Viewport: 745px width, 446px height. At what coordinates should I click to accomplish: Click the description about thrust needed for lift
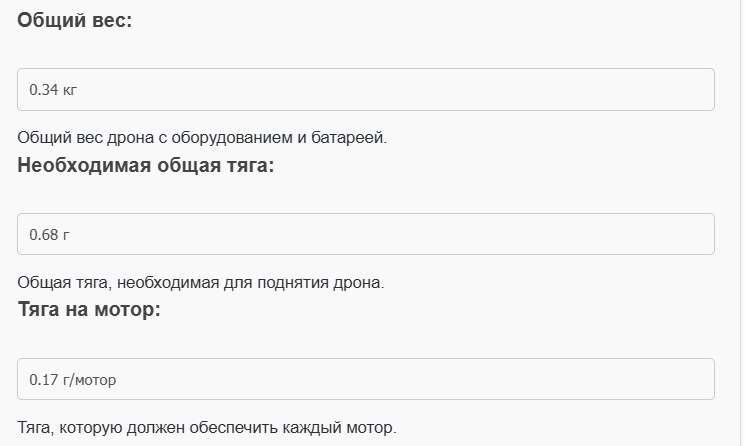click(x=200, y=282)
